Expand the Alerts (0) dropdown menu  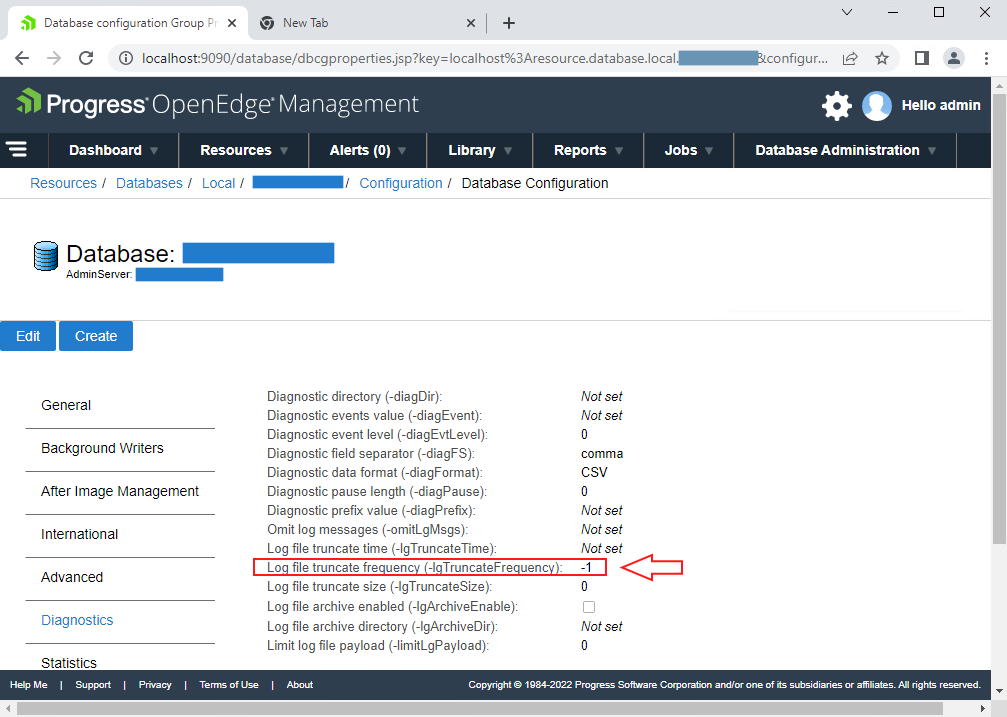pos(367,150)
